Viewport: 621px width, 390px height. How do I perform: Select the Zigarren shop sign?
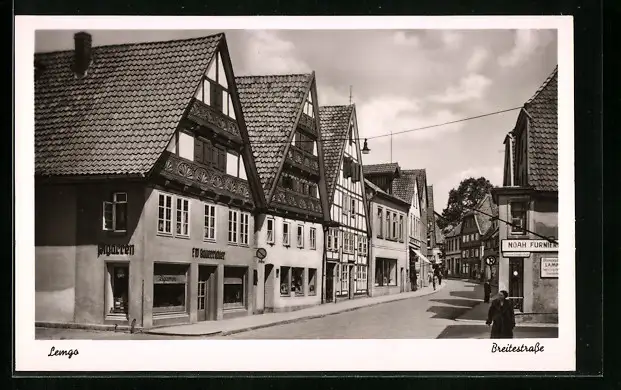point(116,250)
